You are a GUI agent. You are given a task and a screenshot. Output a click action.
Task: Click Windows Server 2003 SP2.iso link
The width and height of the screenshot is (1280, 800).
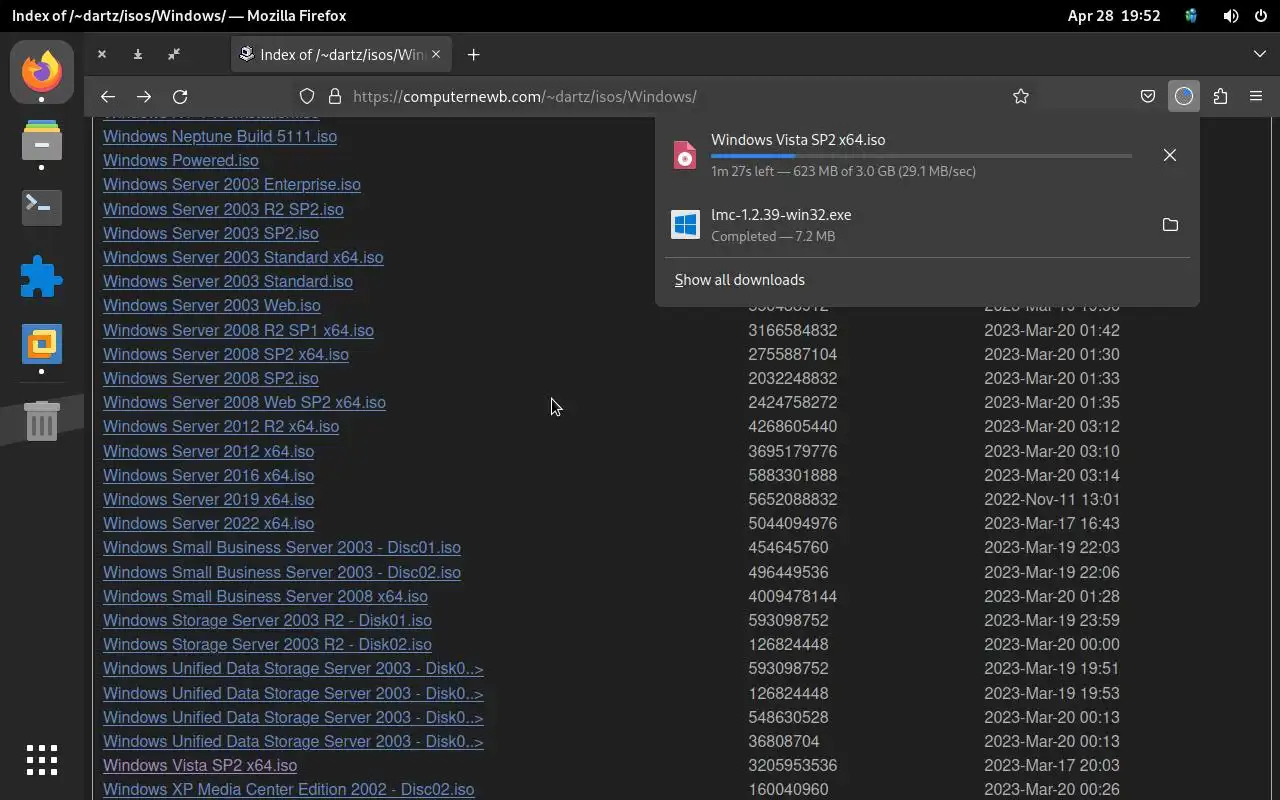(211, 233)
